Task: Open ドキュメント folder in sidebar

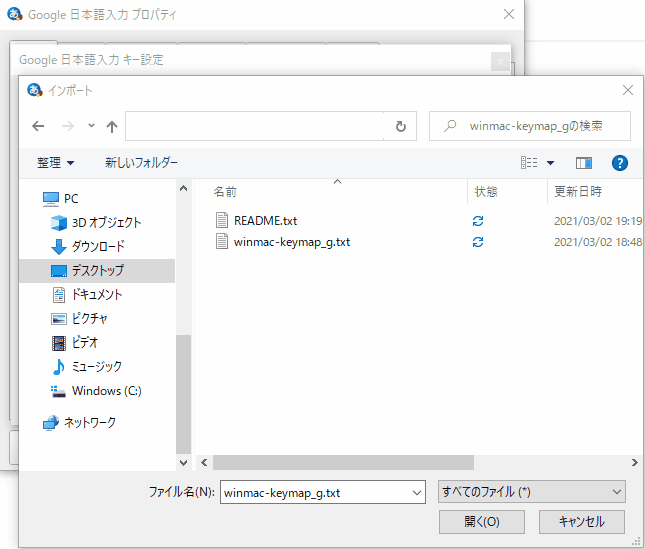Action: click(87, 294)
